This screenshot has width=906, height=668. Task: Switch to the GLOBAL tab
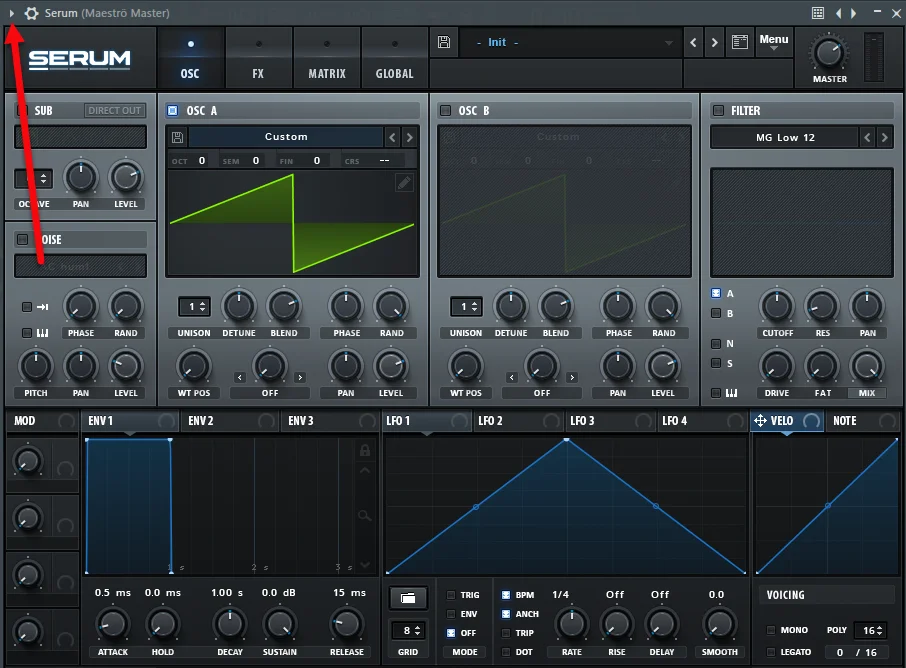[x=395, y=58]
